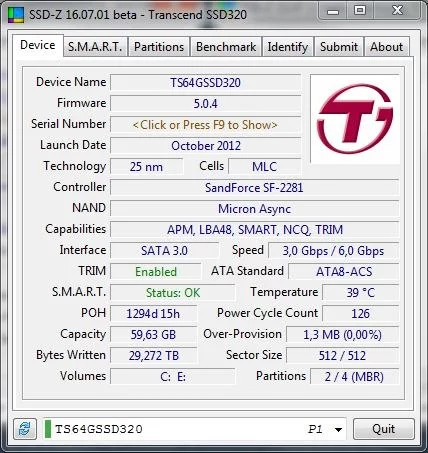Minimize the SSD-Z window

(333, 11)
